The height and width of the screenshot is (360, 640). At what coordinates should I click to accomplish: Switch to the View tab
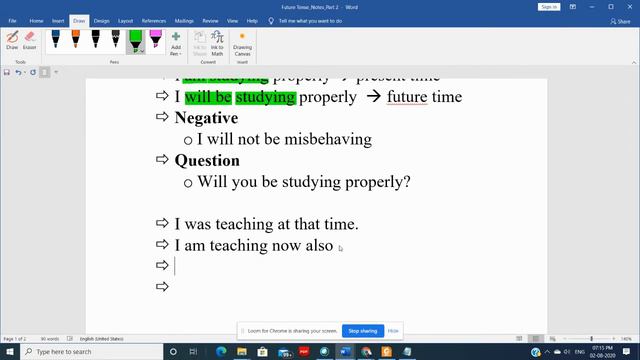(x=232, y=21)
